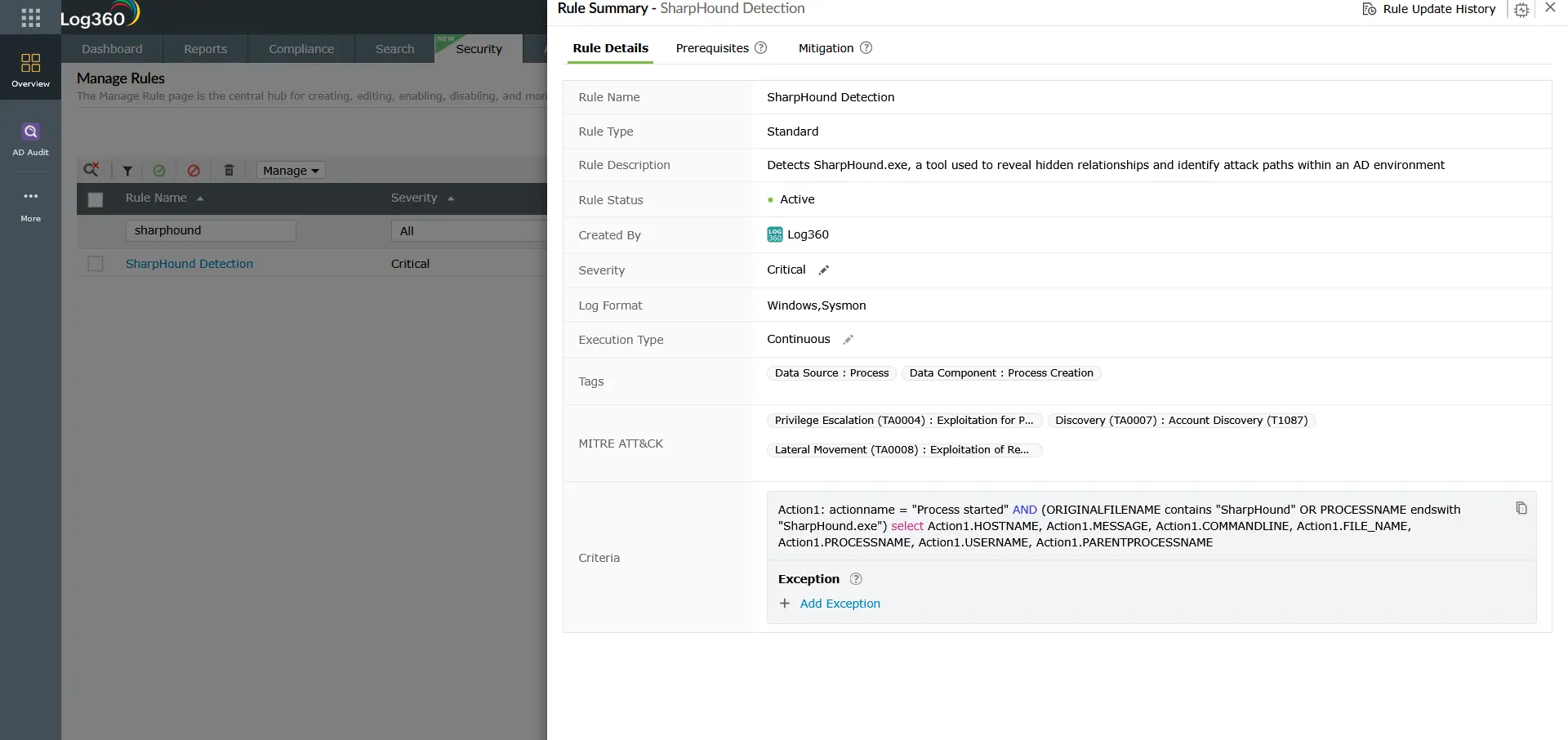Click the Mitigation help question icon

[x=866, y=48]
